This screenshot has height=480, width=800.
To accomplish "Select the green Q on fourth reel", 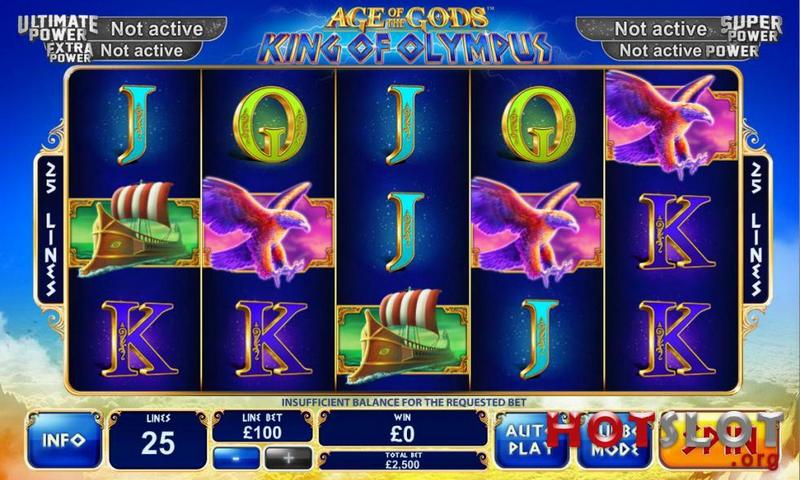I will coord(538,125).
